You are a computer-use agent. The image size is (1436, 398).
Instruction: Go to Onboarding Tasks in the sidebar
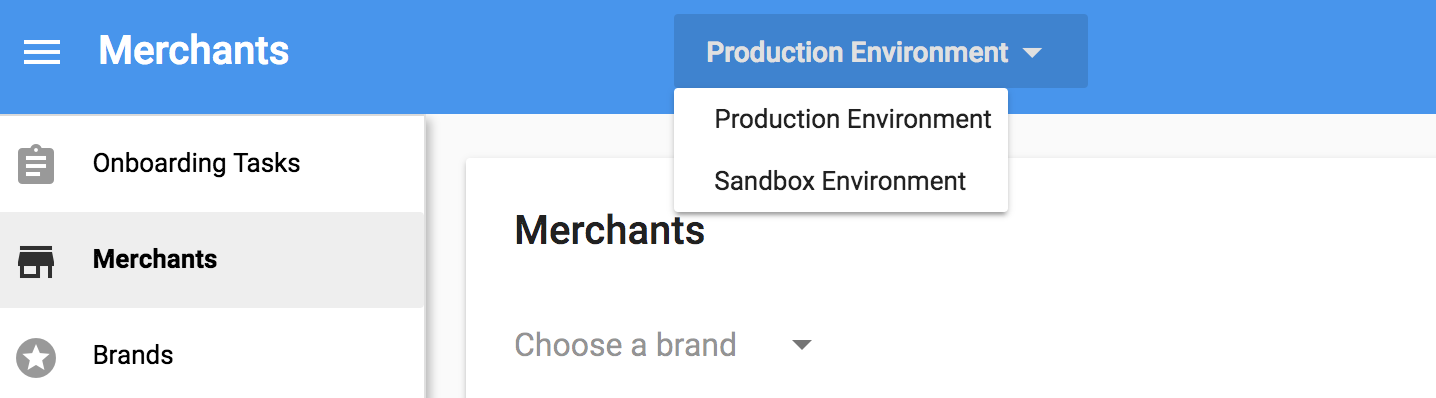click(x=212, y=164)
